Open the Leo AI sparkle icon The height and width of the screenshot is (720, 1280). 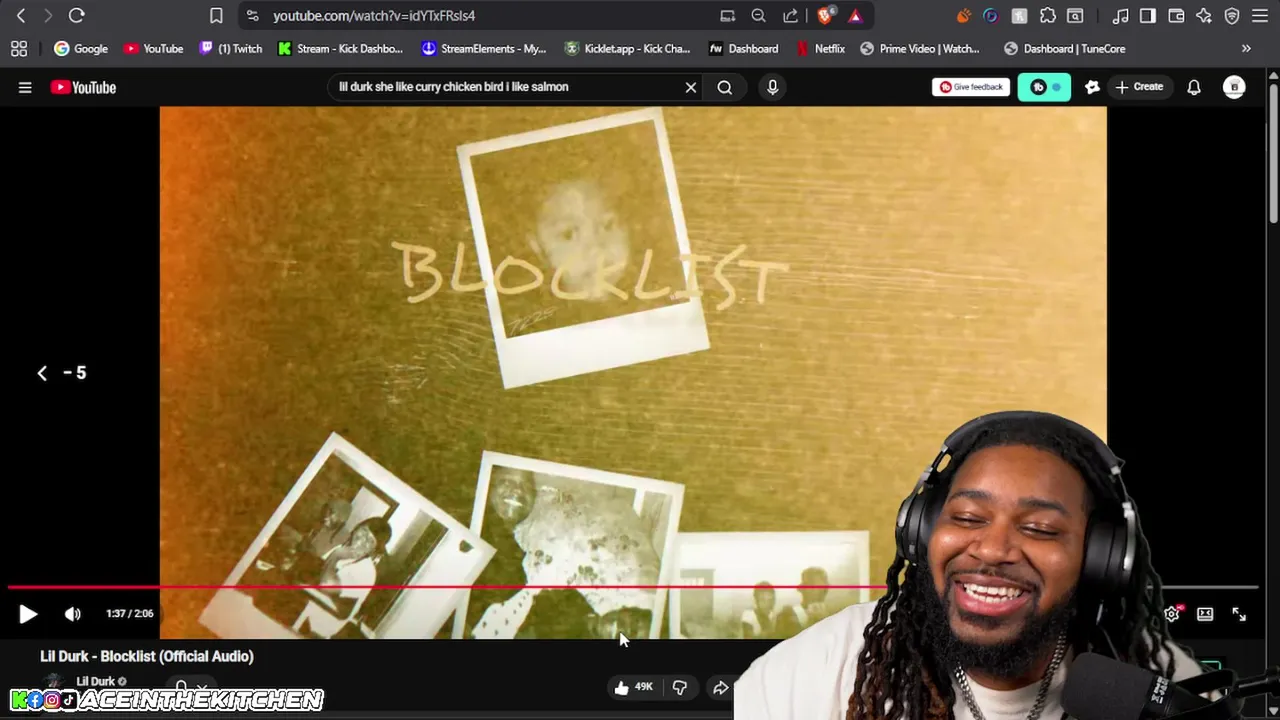[1204, 16]
